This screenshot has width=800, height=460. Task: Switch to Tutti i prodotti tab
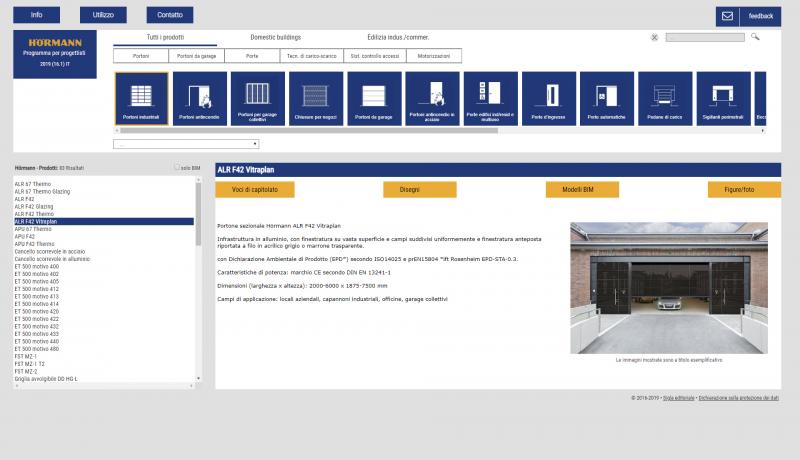(x=165, y=37)
